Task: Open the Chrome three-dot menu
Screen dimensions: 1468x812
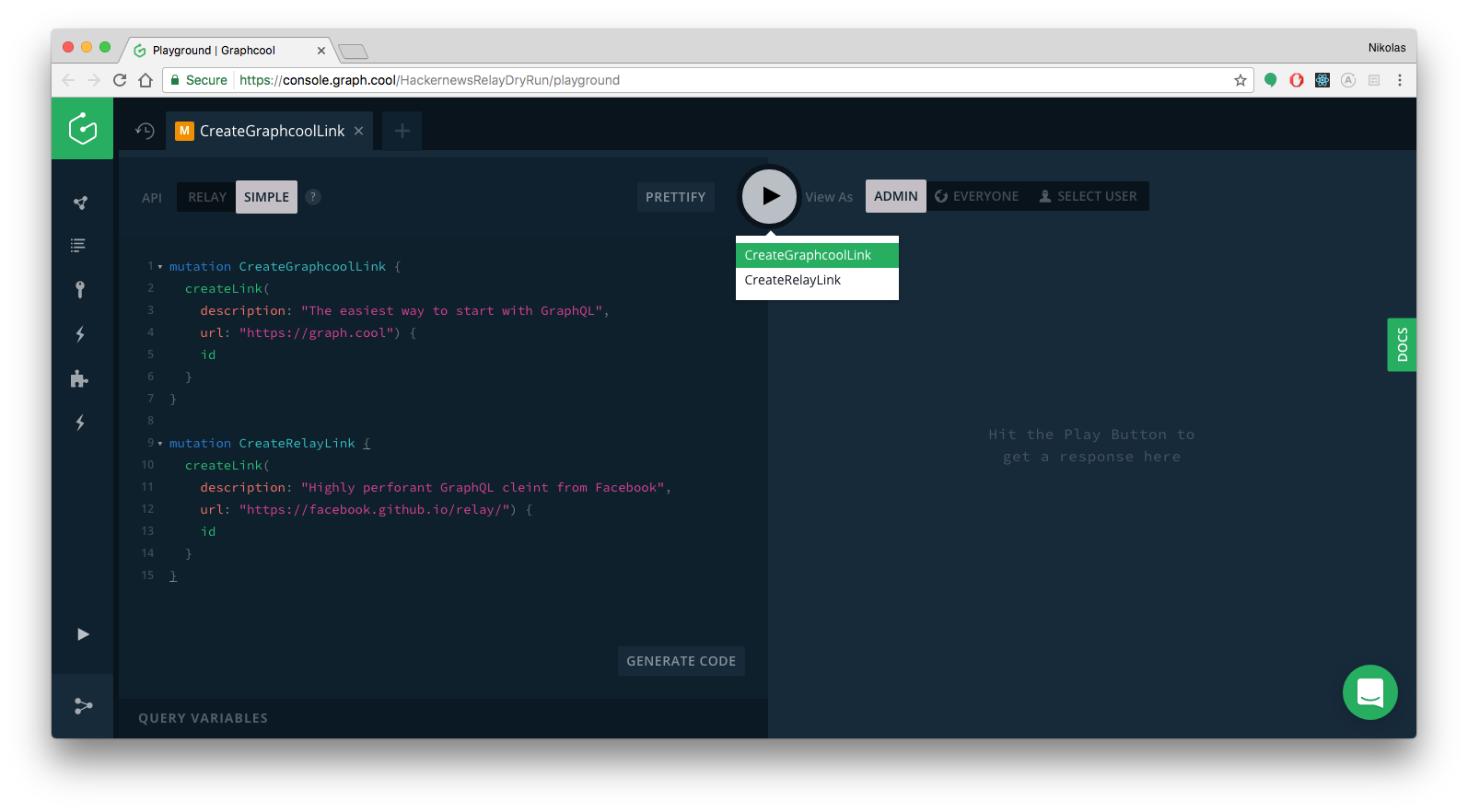Action: 1400,80
